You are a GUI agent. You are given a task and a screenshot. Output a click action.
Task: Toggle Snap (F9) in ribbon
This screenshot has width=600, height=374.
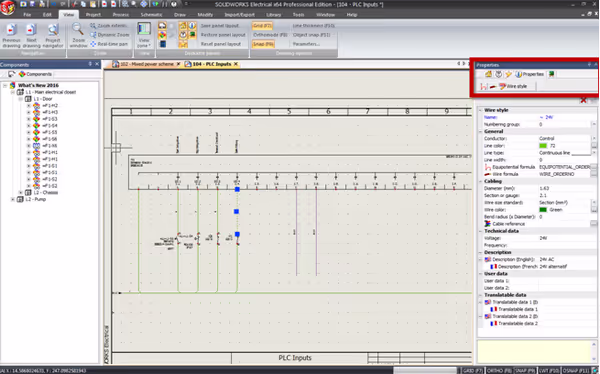pyautogui.click(x=263, y=44)
